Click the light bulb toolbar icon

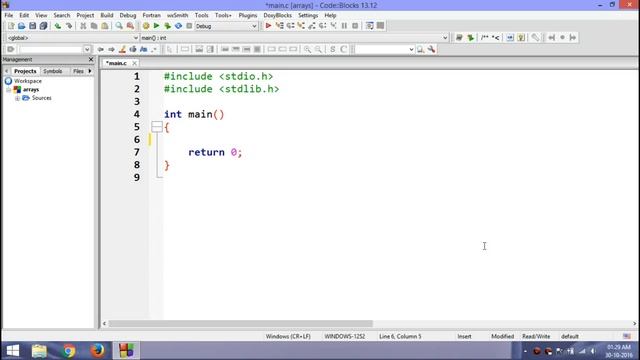pos(521,38)
